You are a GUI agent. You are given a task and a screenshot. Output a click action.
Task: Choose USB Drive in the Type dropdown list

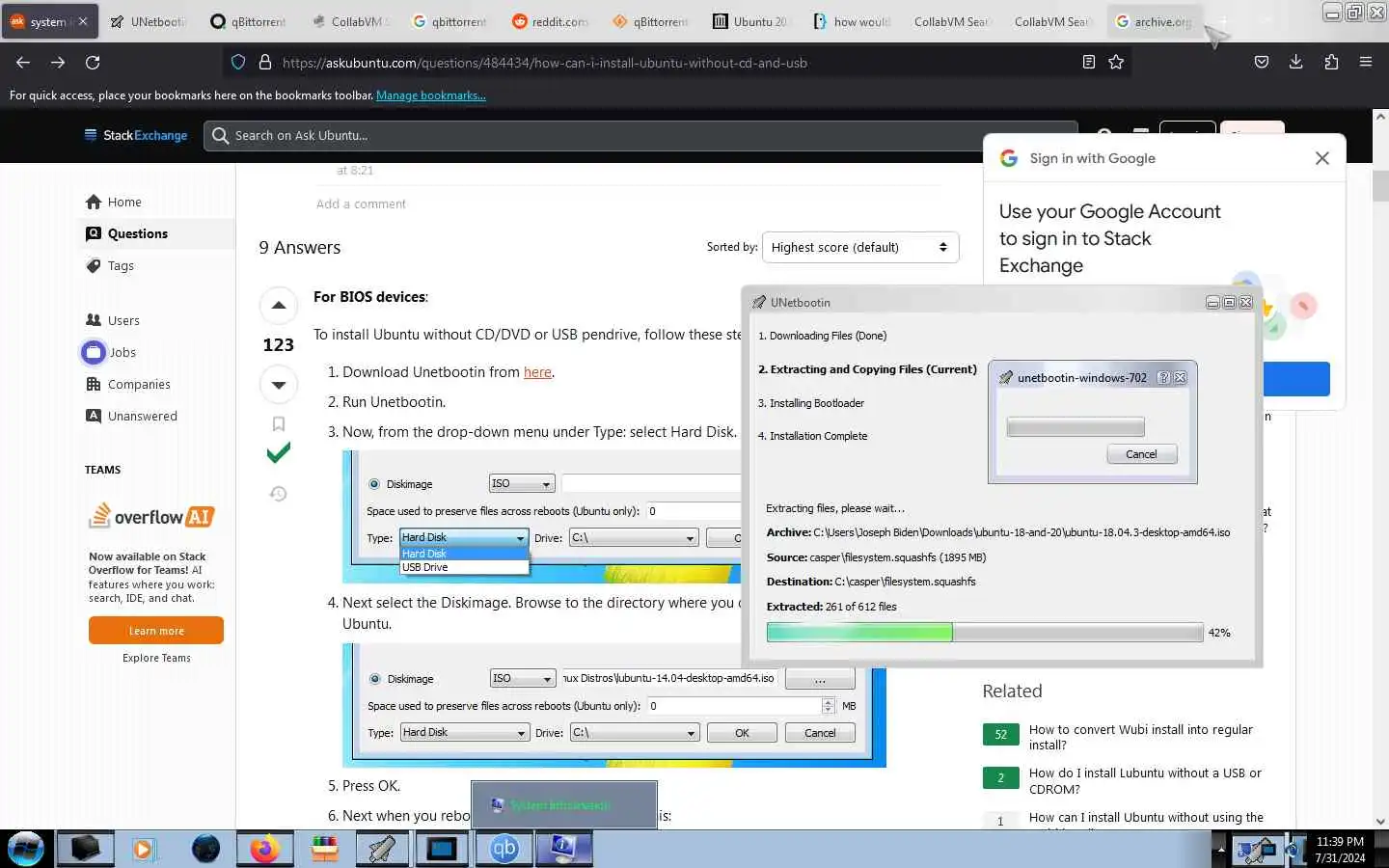(464, 567)
